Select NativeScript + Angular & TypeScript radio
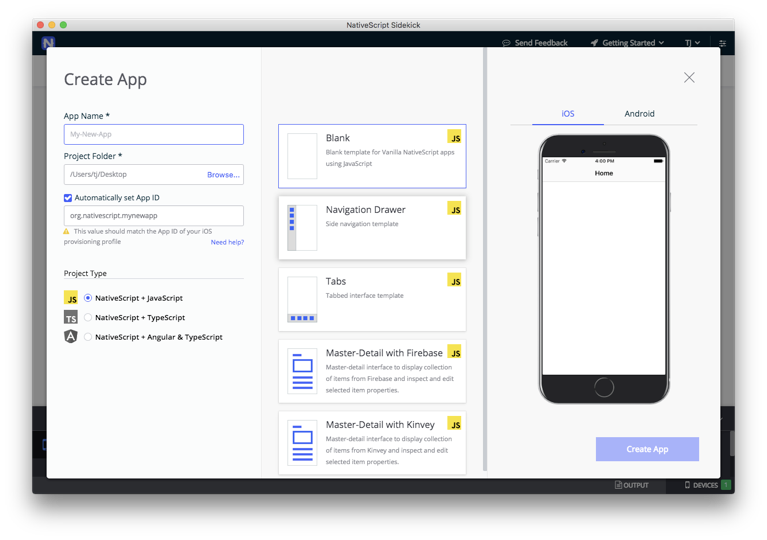 pyautogui.click(x=88, y=337)
